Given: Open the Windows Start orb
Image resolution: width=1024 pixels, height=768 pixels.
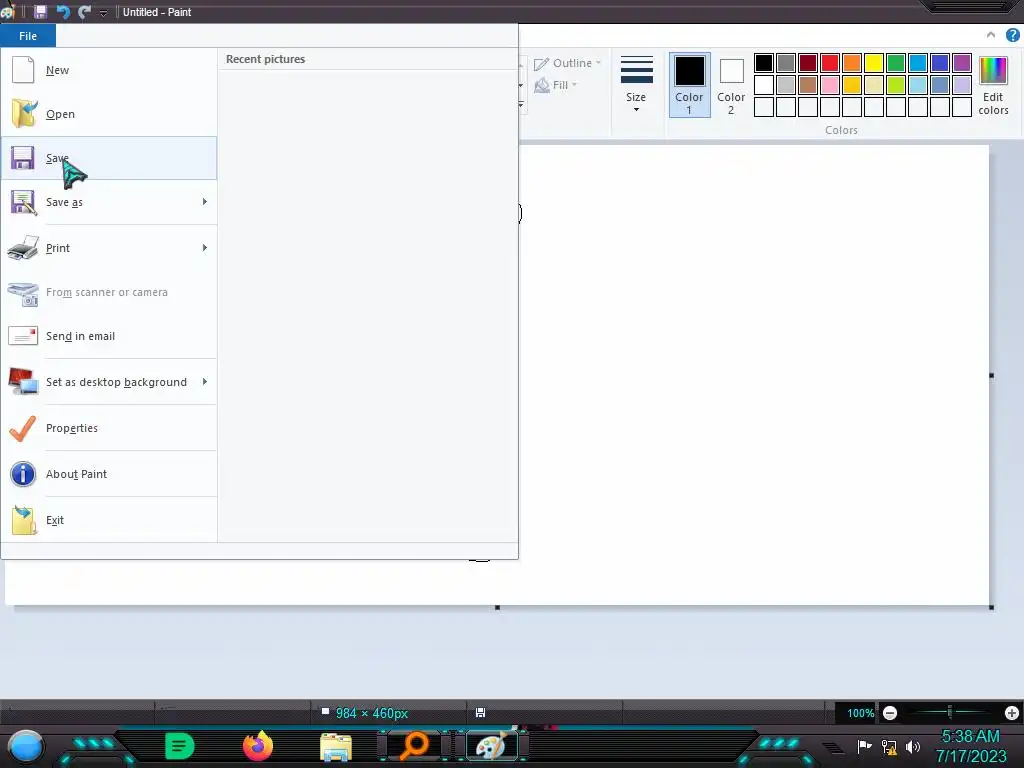Looking at the screenshot, I should [26, 747].
